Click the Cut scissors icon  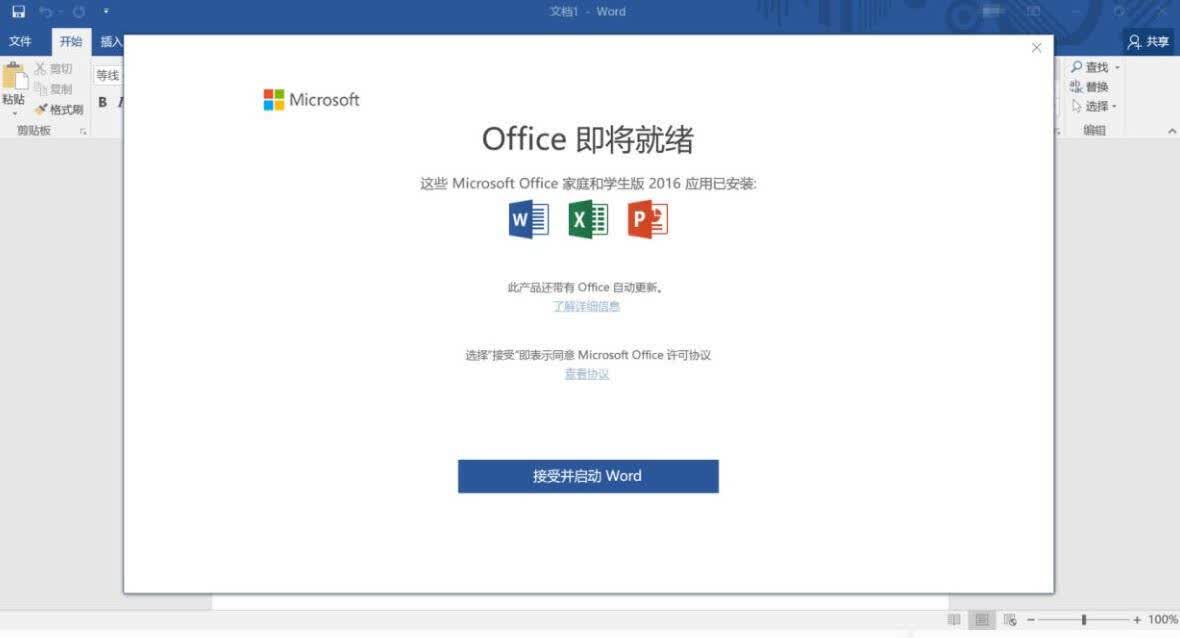(x=41, y=68)
